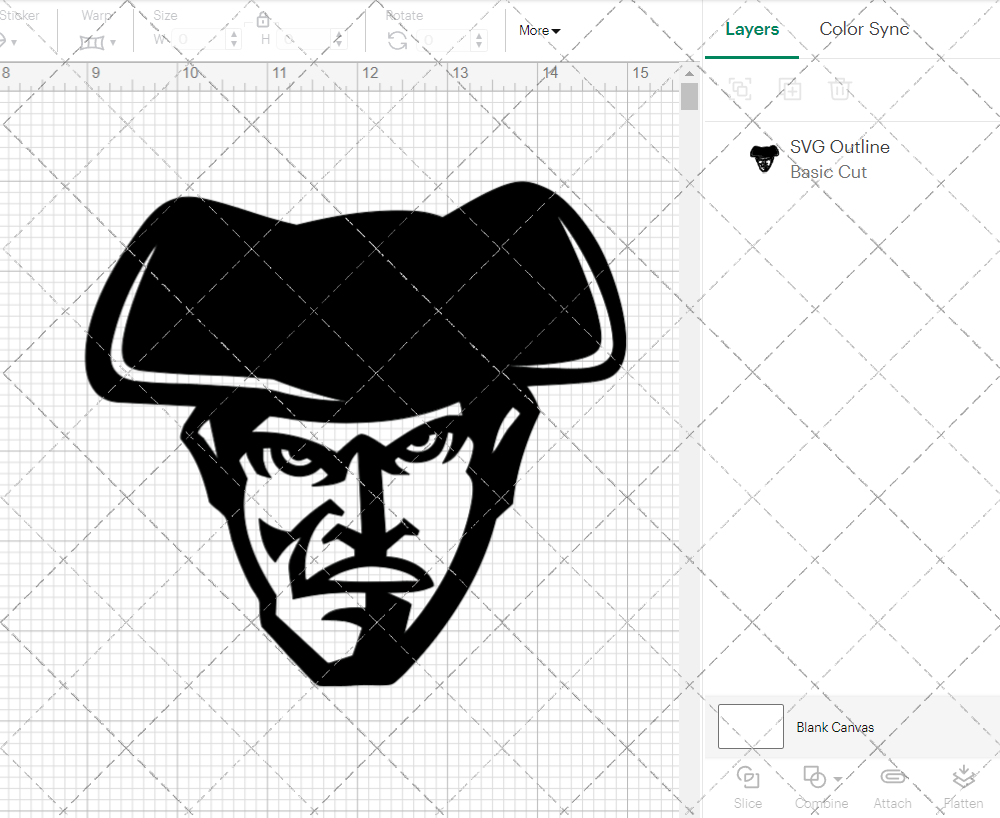This screenshot has width=1000, height=818.
Task: Click the Combine tool icon
Action: coord(813,778)
